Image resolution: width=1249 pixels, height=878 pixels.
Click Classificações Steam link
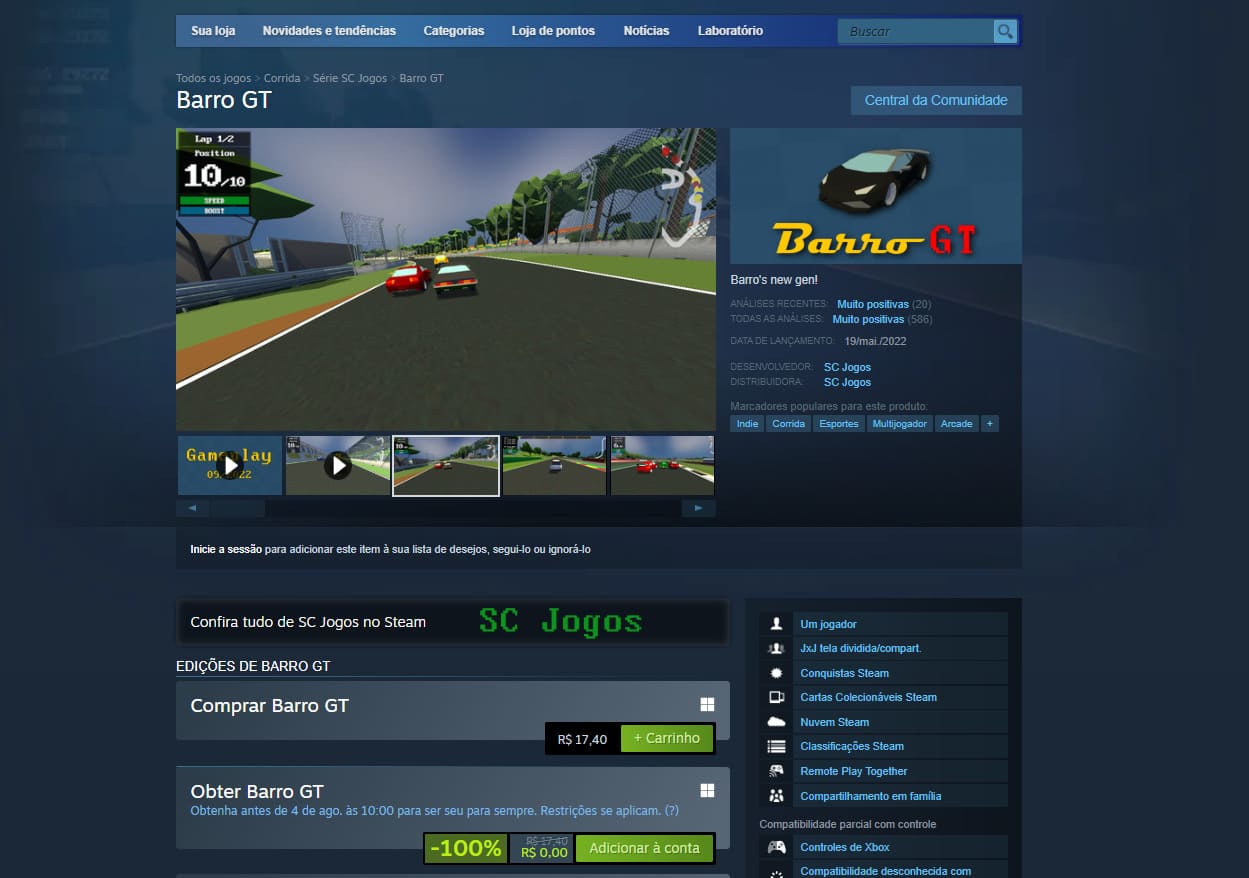tap(852, 746)
